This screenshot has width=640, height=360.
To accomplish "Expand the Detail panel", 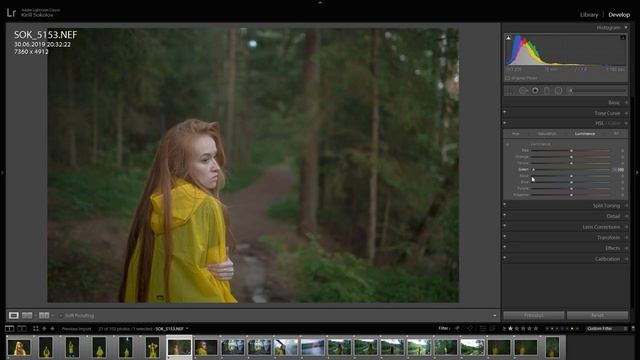I will (x=626, y=216).
